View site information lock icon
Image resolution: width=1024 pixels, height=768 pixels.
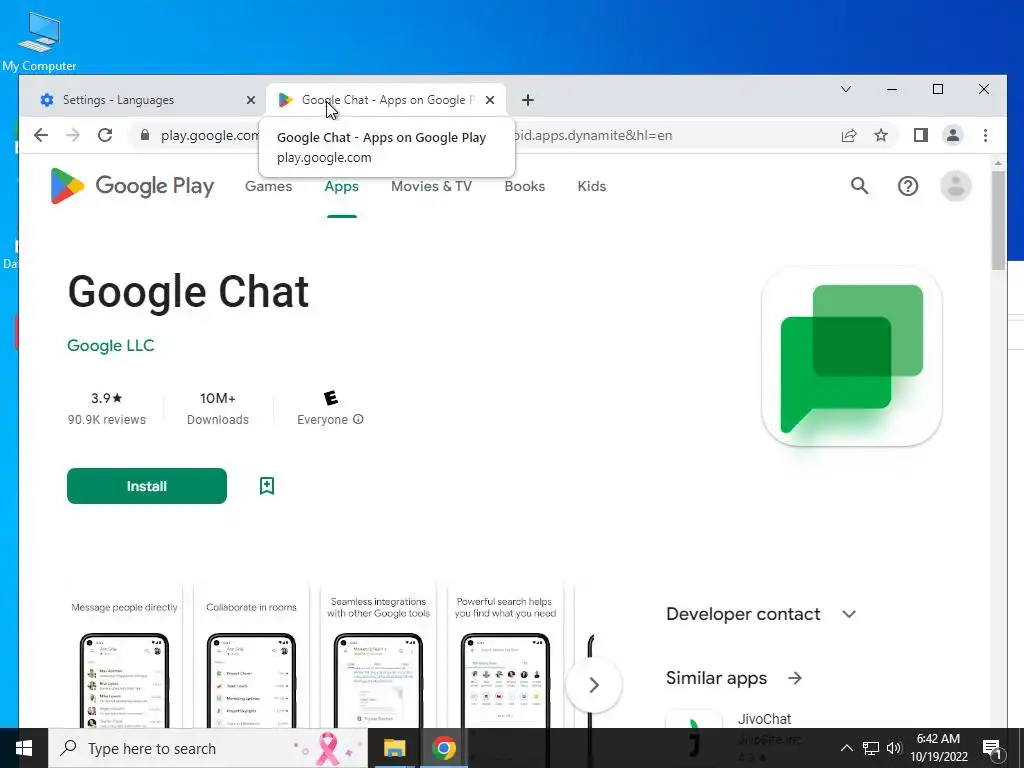(x=145, y=135)
